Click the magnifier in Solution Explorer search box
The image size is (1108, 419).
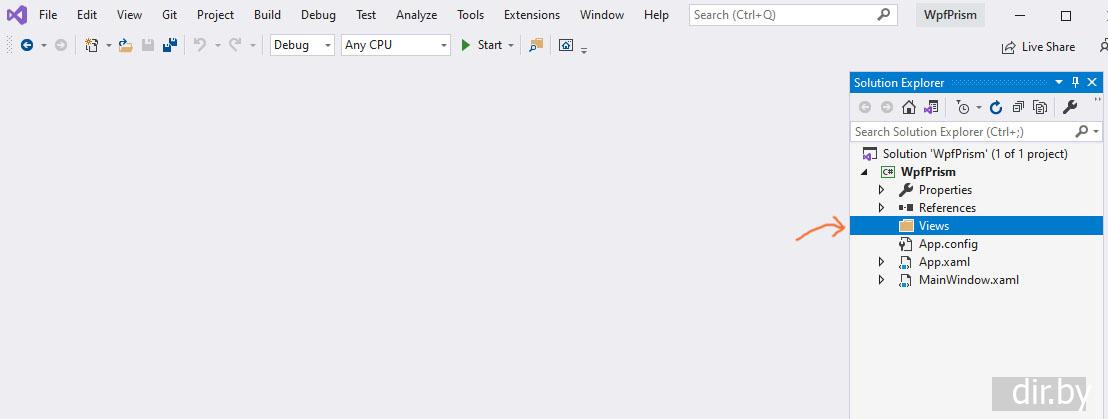point(1081,131)
